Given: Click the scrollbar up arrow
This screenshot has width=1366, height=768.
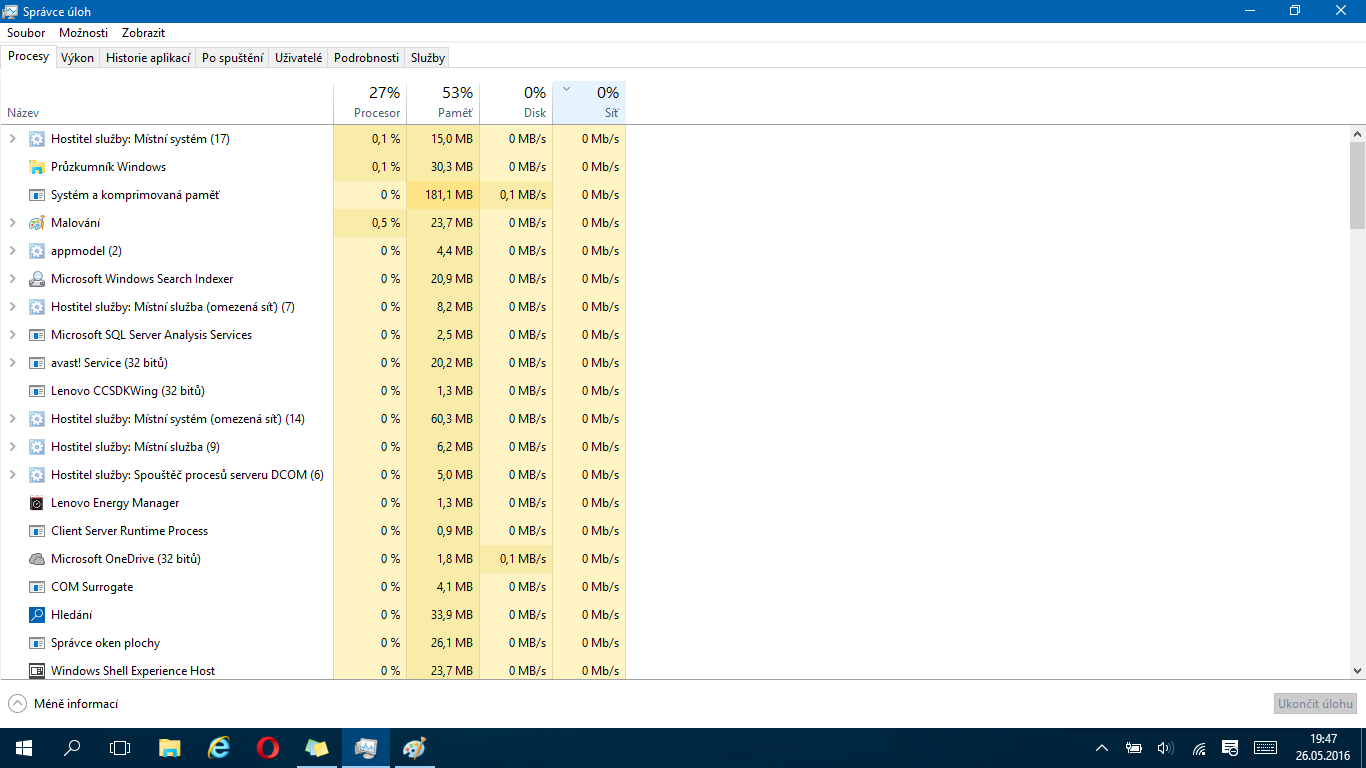Looking at the screenshot, I should 1357,134.
